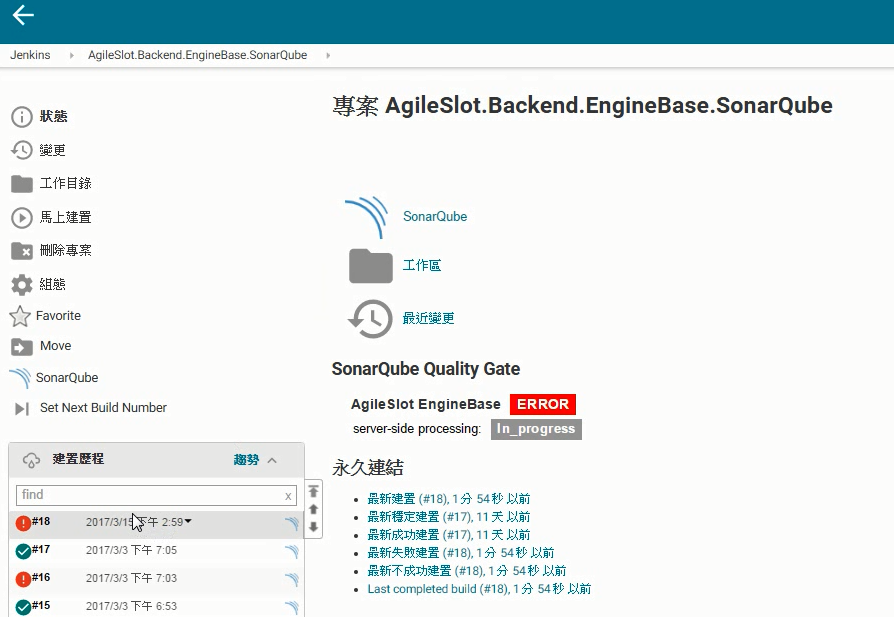This screenshot has width=894, height=617.
Task: Click the 最近變更 large history icon
Action: (x=370, y=319)
